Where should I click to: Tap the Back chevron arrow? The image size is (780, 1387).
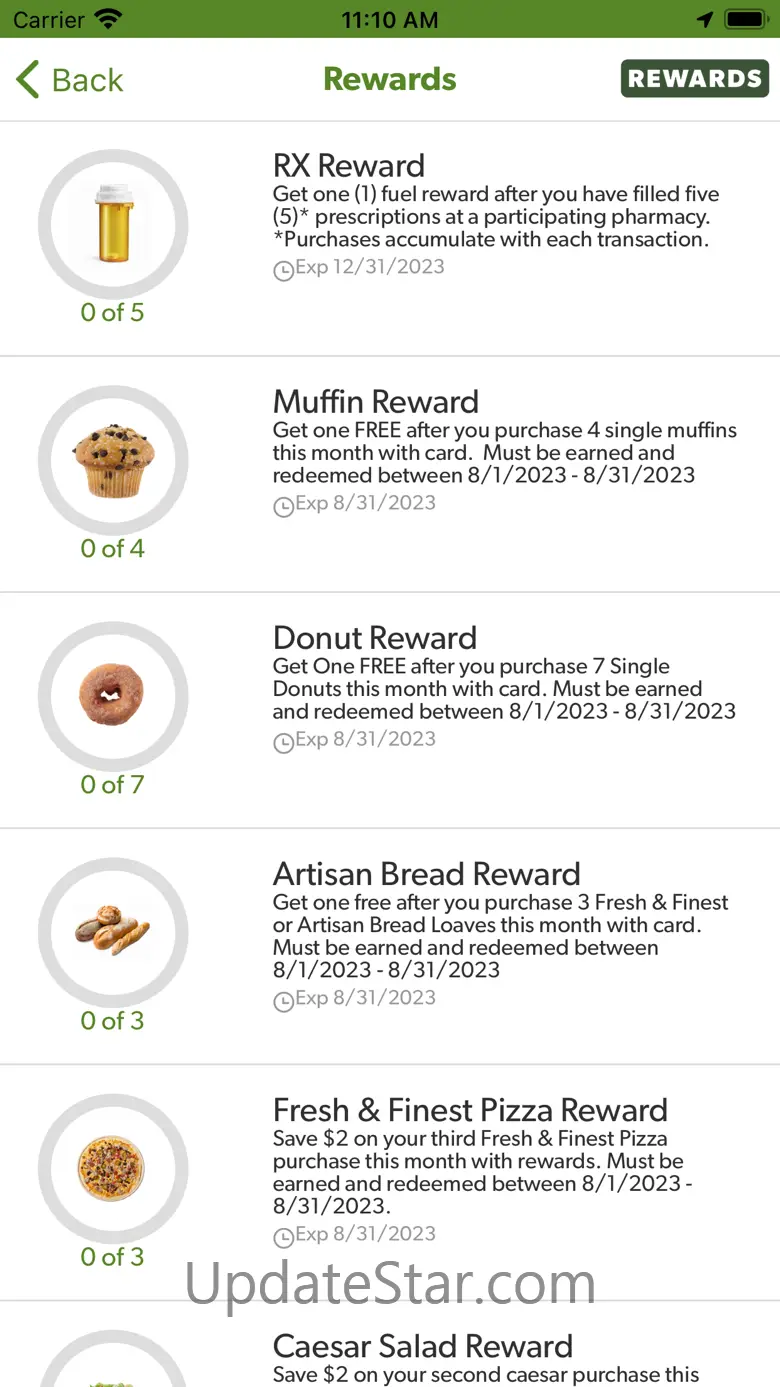pyautogui.click(x=28, y=80)
